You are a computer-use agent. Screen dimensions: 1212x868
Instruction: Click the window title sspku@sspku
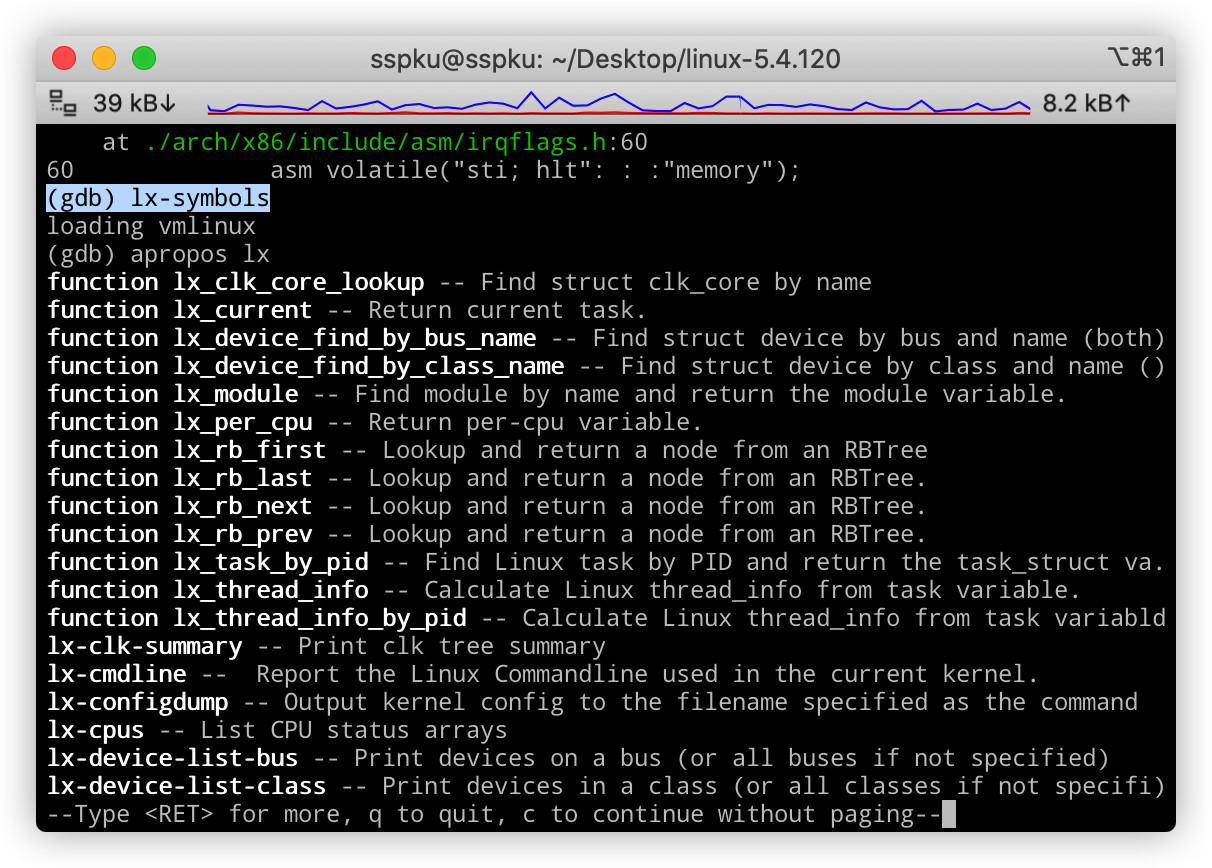pyautogui.click(x=605, y=59)
